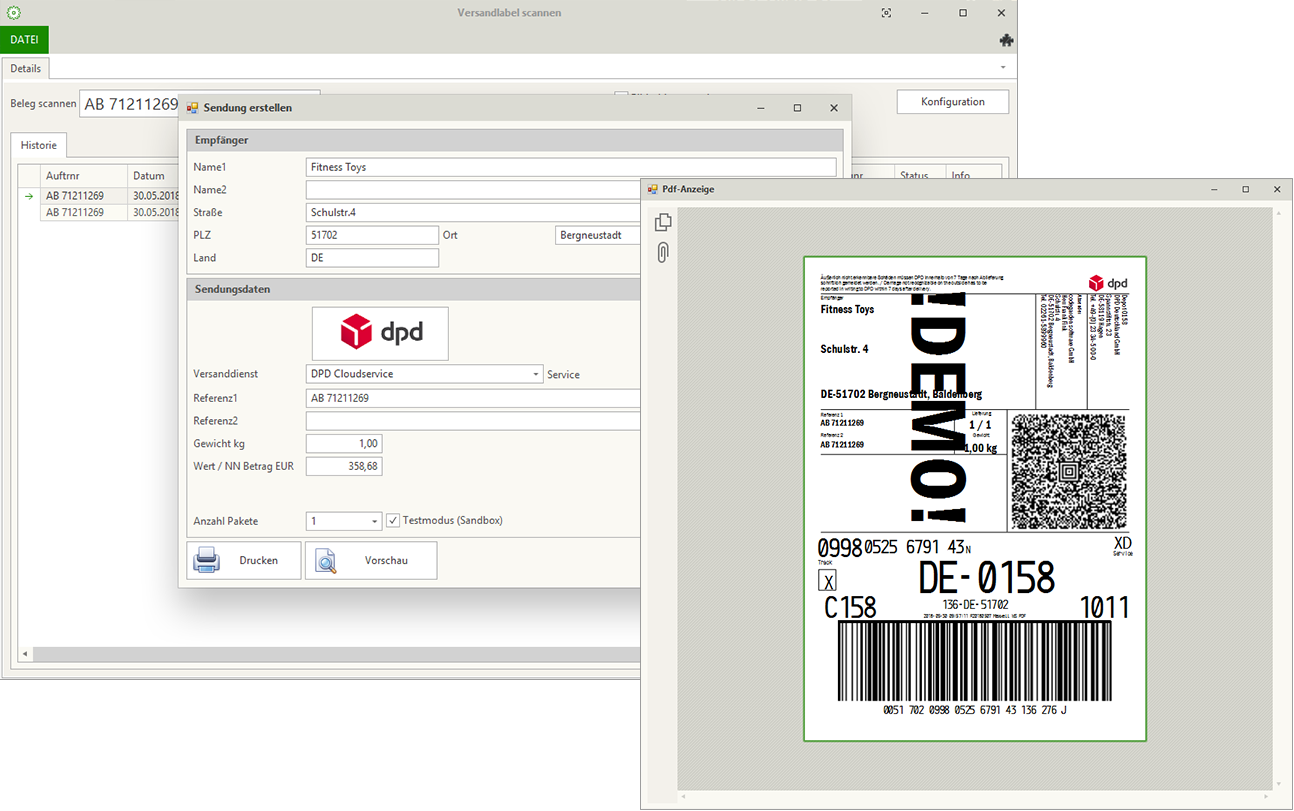
Task: Click the empty Referenz2 field
Action: tap(473, 421)
